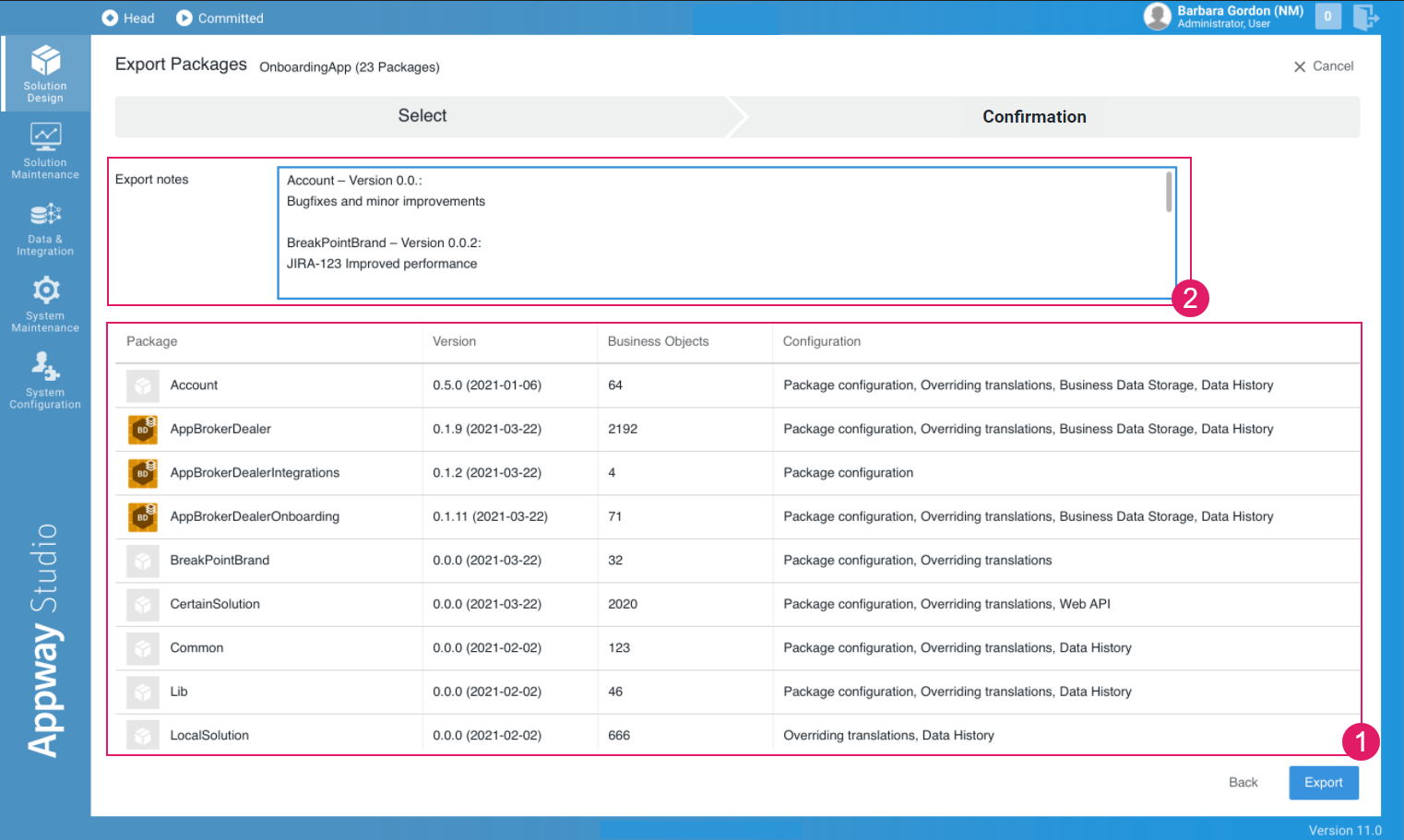Click the Committed label in top bar
The height and width of the screenshot is (840, 1404).
[231, 18]
